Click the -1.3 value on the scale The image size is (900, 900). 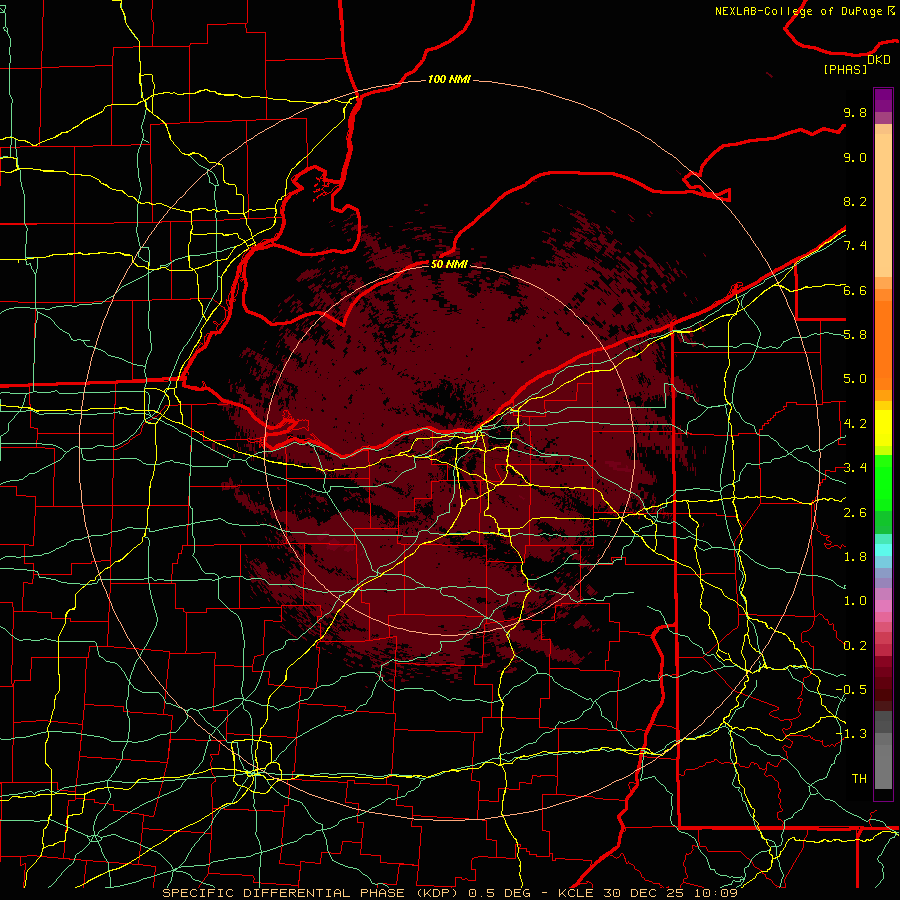[x=851, y=734]
